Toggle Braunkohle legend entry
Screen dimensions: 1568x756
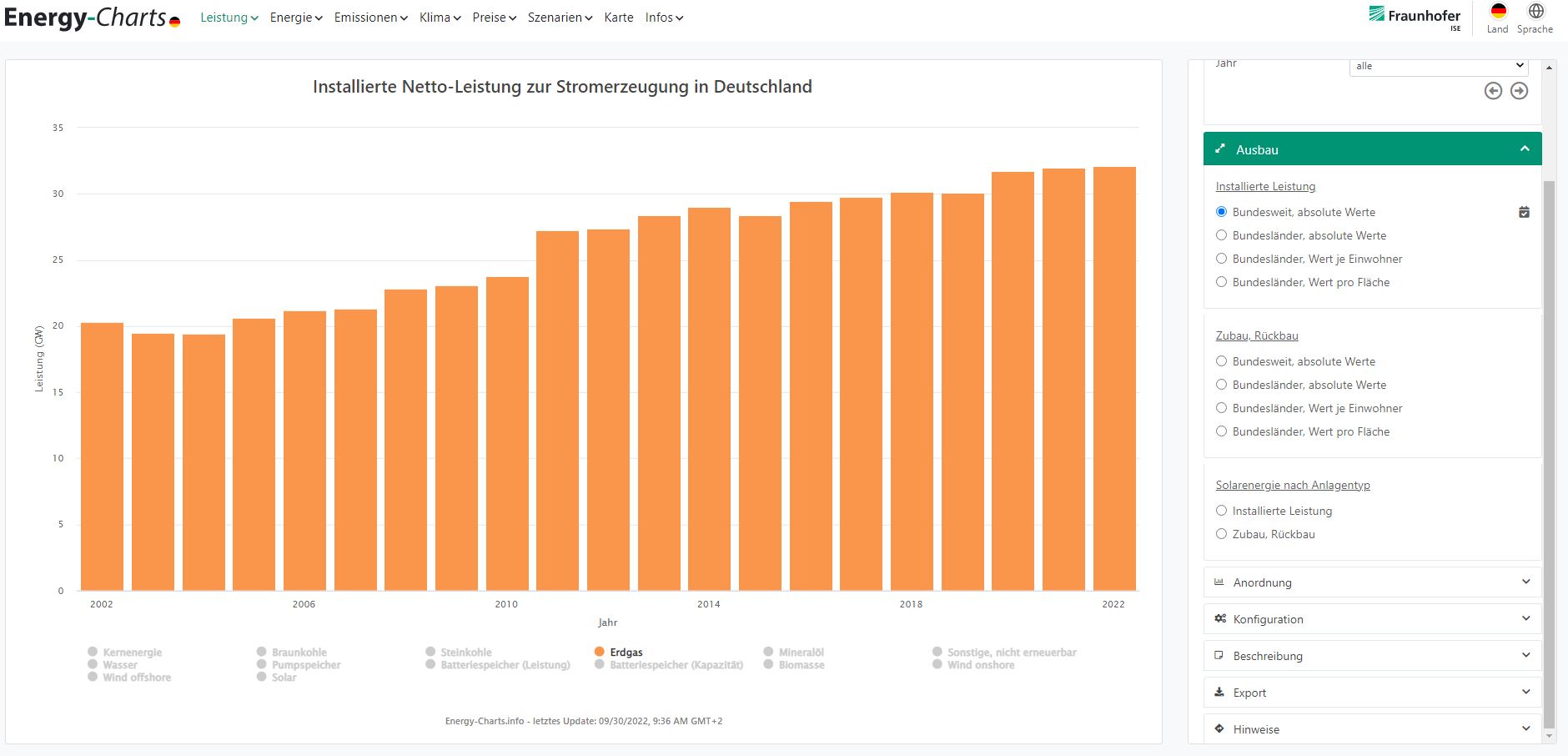coord(292,652)
